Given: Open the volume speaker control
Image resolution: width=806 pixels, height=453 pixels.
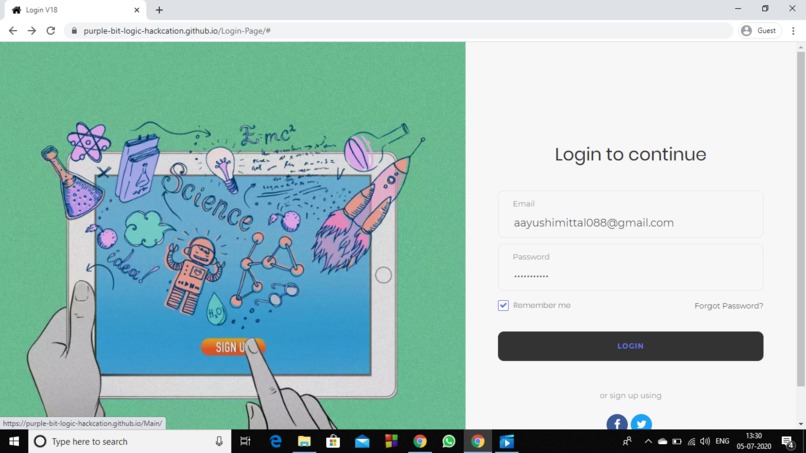Looking at the screenshot, I should pyautogui.click(x=705, y=442).
